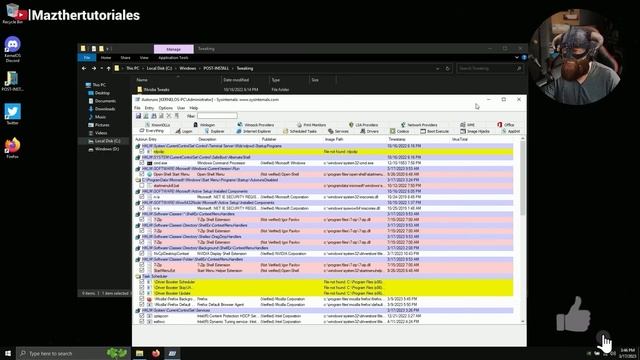Select the Task Scheduler group row
This screenshot has height=360, width=640.
click(324, 276)
